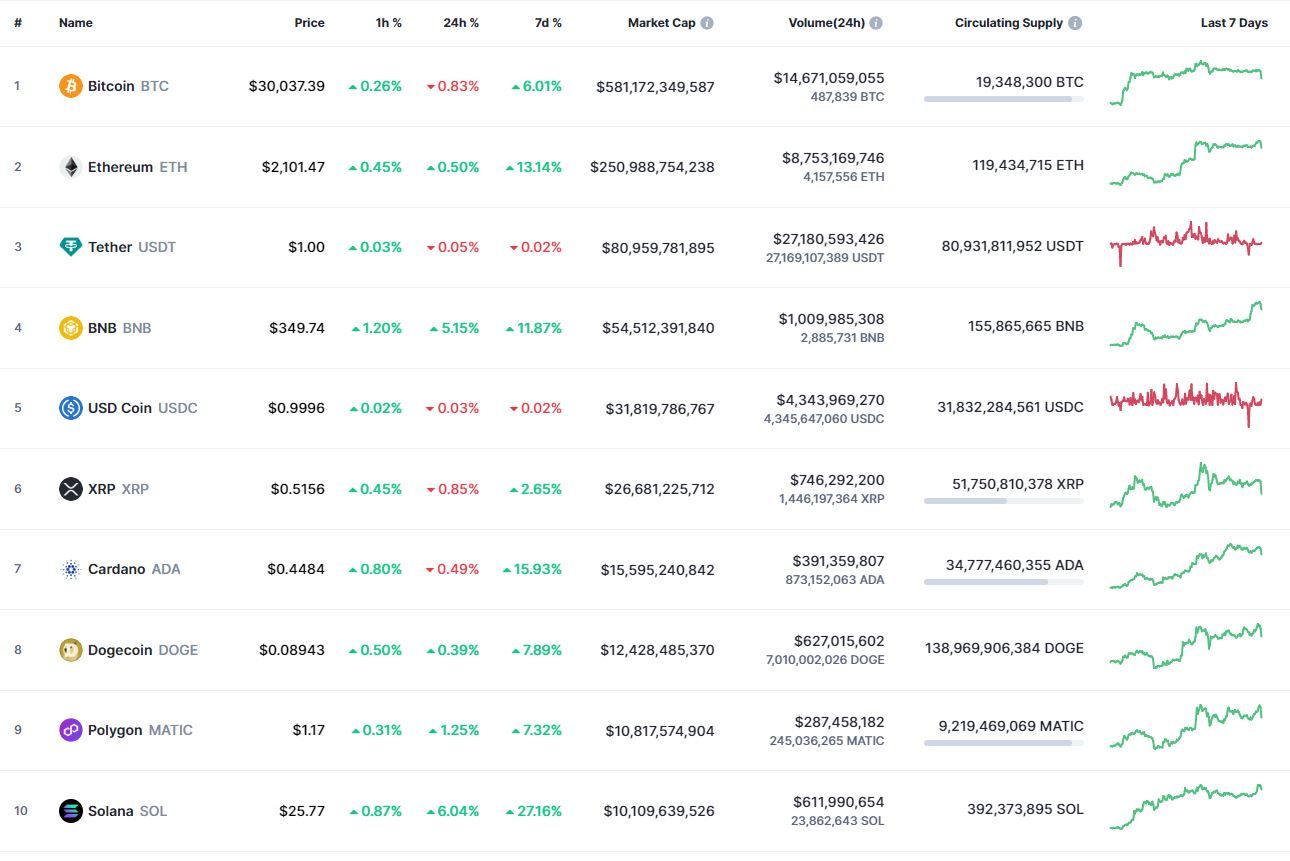Open Volume(24h) info tooltip icon
The image size is (1290, 861).
click(876, 23)
